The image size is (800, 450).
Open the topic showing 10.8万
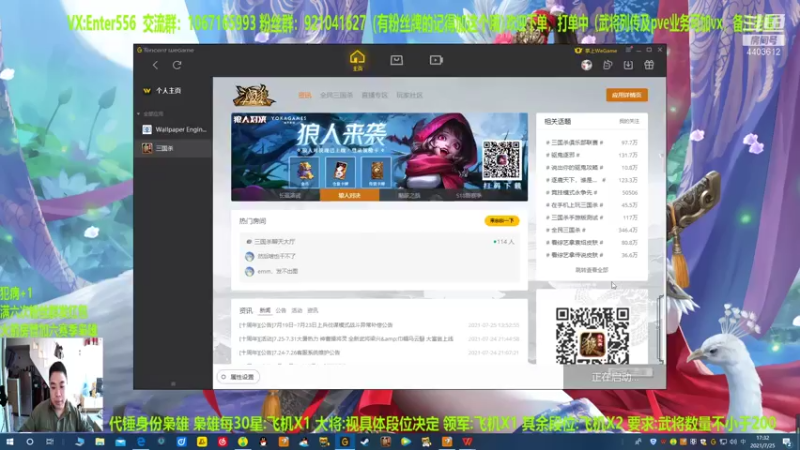click(592, 167)
